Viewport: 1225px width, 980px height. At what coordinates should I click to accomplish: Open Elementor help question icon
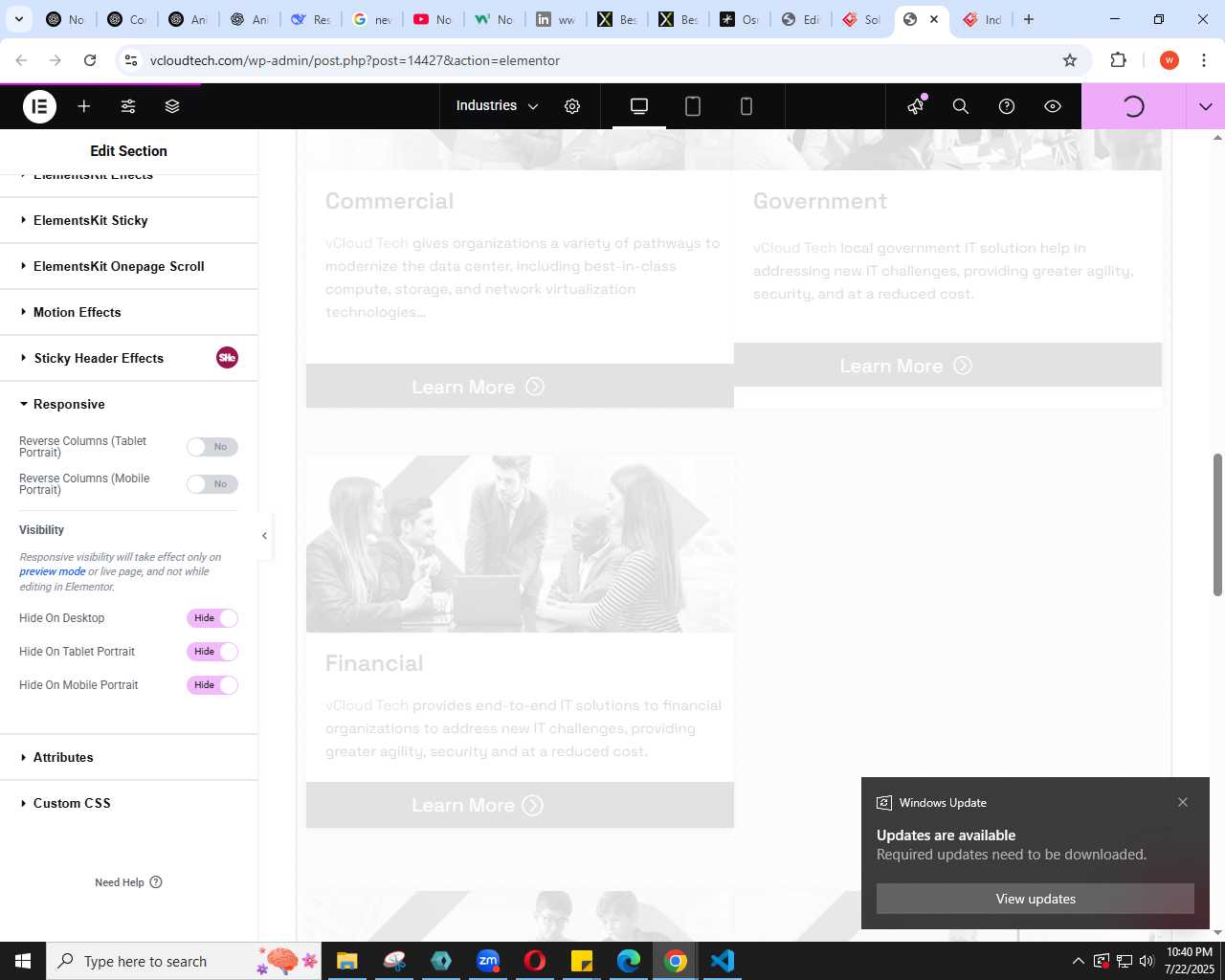[x=1007, y=106]
